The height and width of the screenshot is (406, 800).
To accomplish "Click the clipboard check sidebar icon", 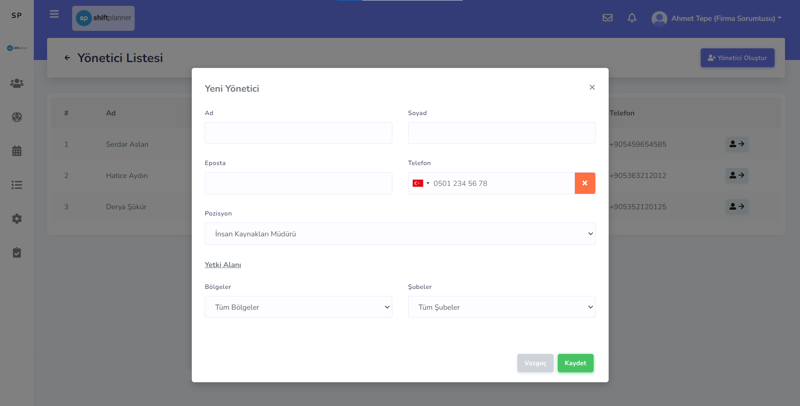I will click(17, 253).
